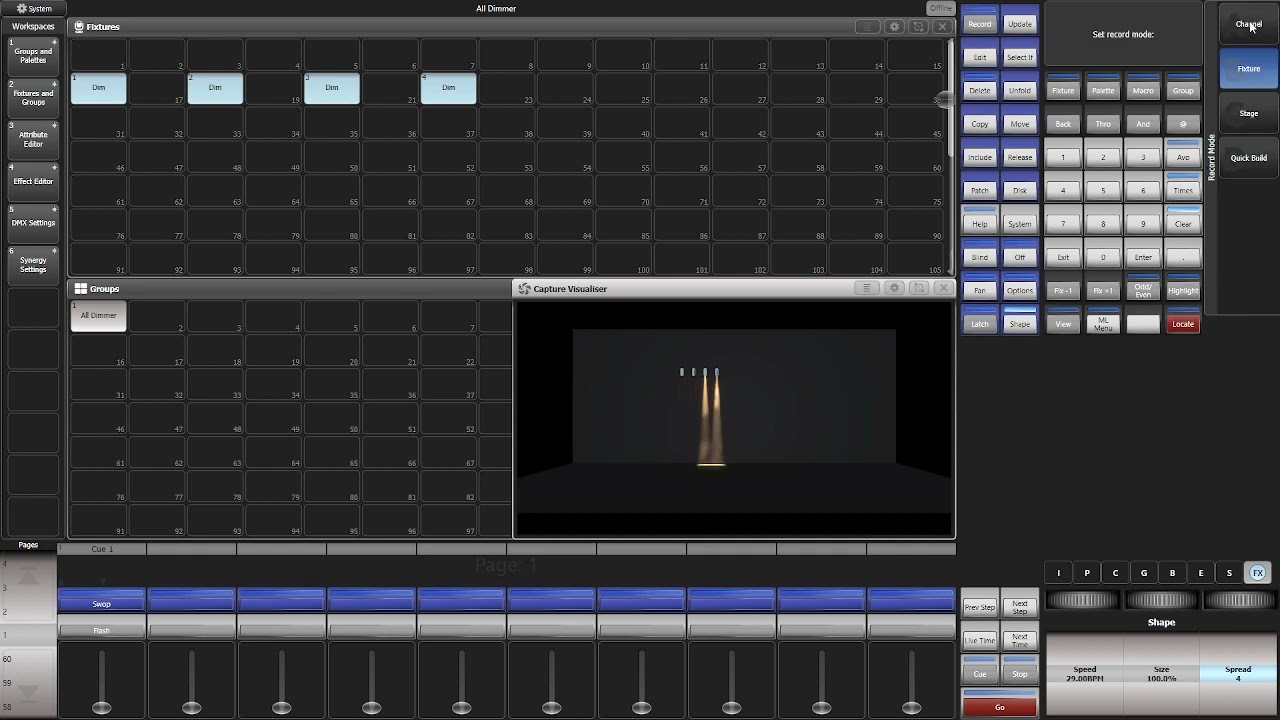Open Fixtures window settings cog

pos(894,27)
